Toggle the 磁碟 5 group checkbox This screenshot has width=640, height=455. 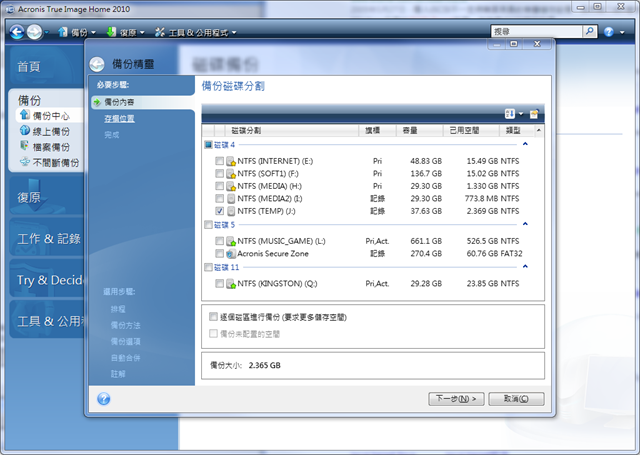pos(208,225)
